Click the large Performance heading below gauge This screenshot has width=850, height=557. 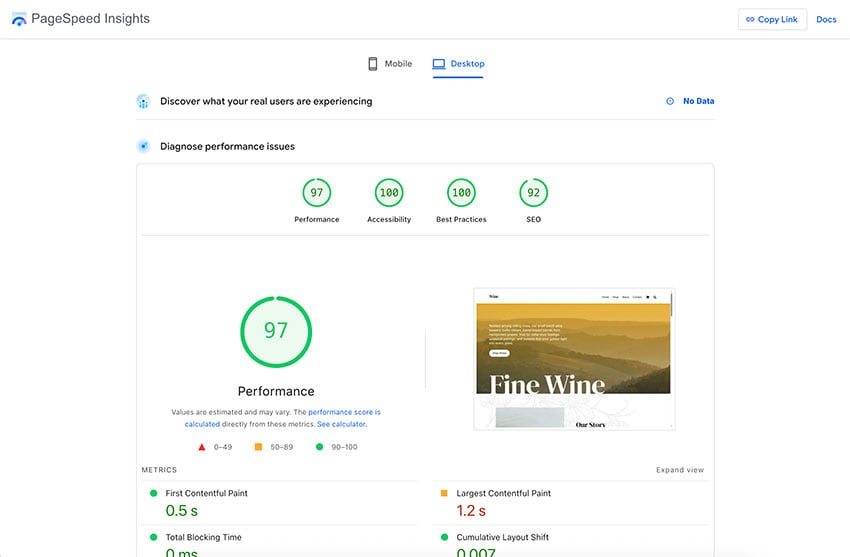point(276,391)
